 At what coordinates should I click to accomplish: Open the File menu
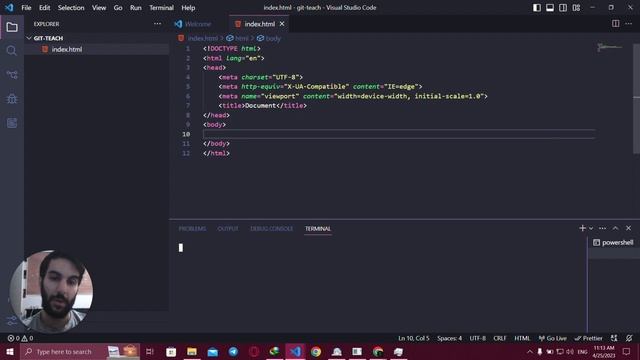tap(26, 8)
